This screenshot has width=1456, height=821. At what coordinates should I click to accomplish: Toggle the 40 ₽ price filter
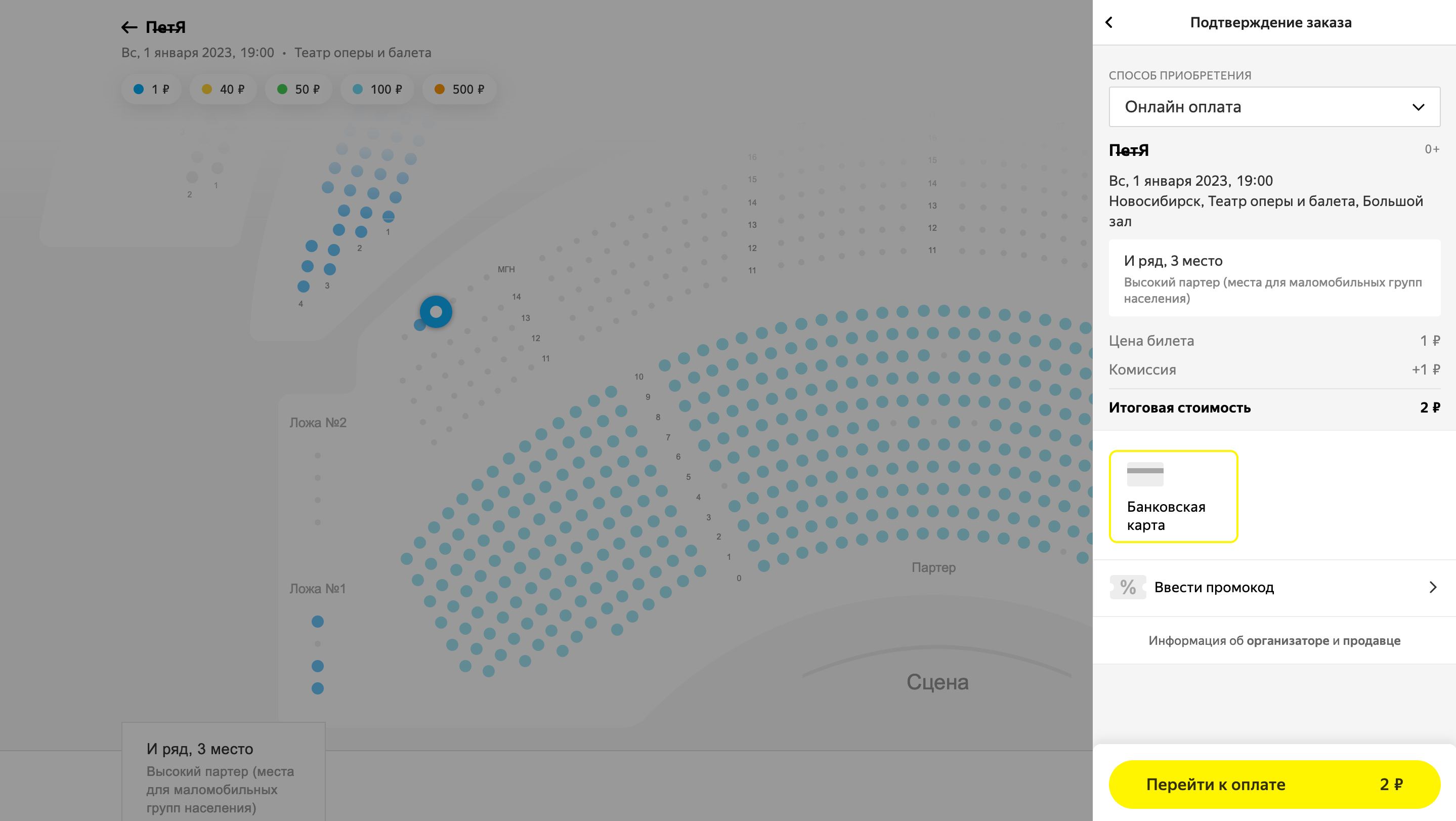click(x=223, y=89)
